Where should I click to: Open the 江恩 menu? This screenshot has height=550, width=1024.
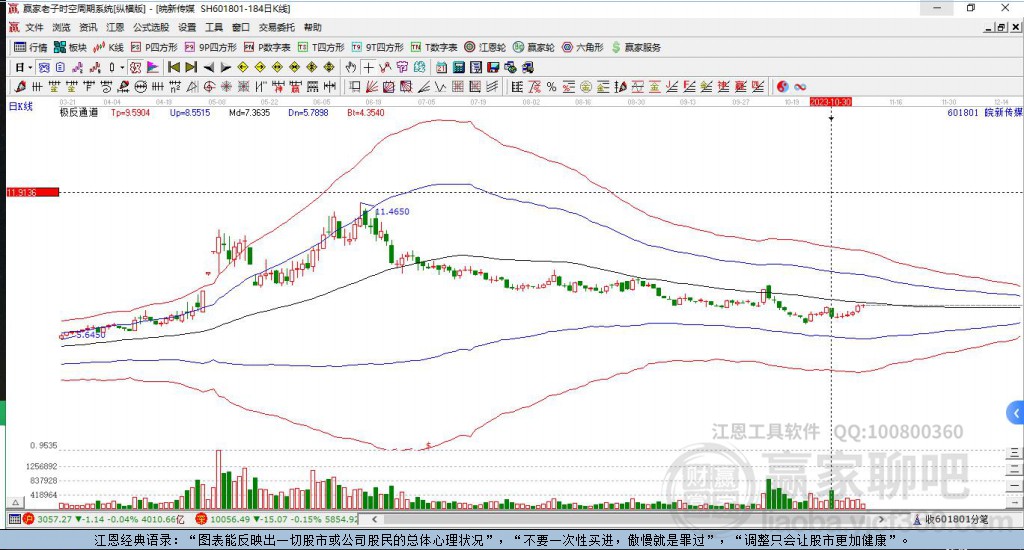pos(115,27)
